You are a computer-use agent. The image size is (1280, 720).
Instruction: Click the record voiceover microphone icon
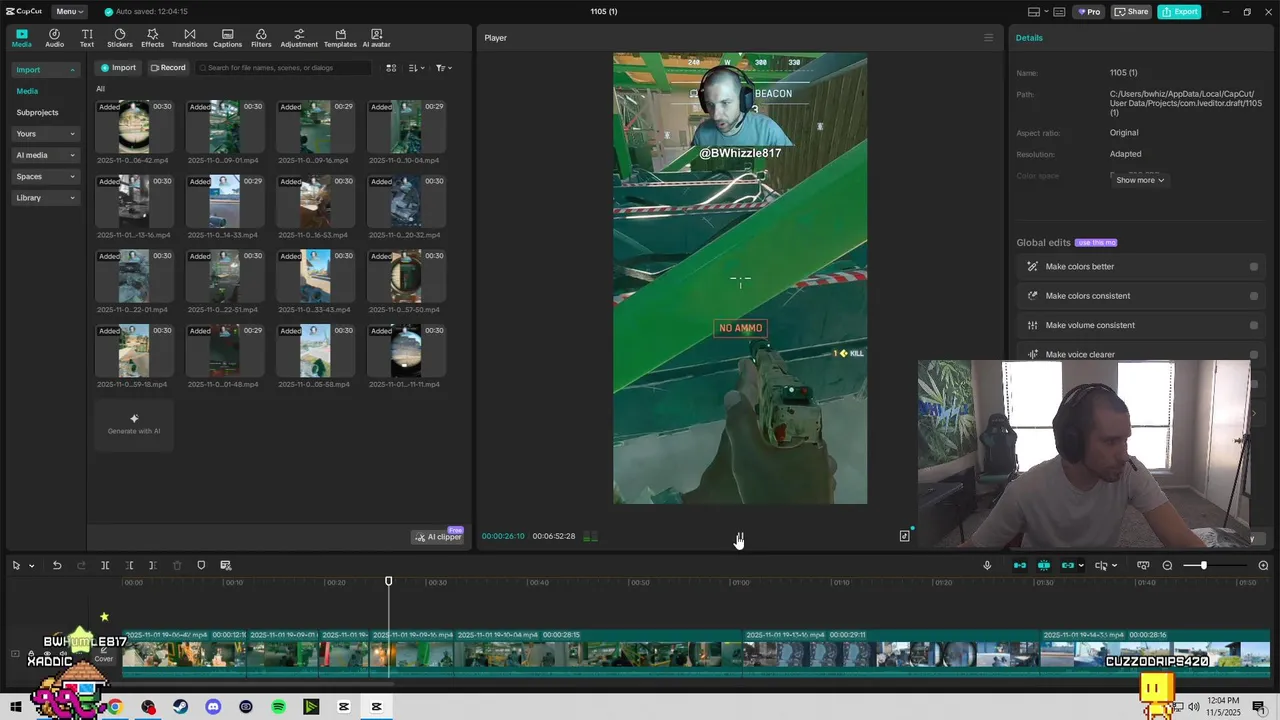(987, 565)
